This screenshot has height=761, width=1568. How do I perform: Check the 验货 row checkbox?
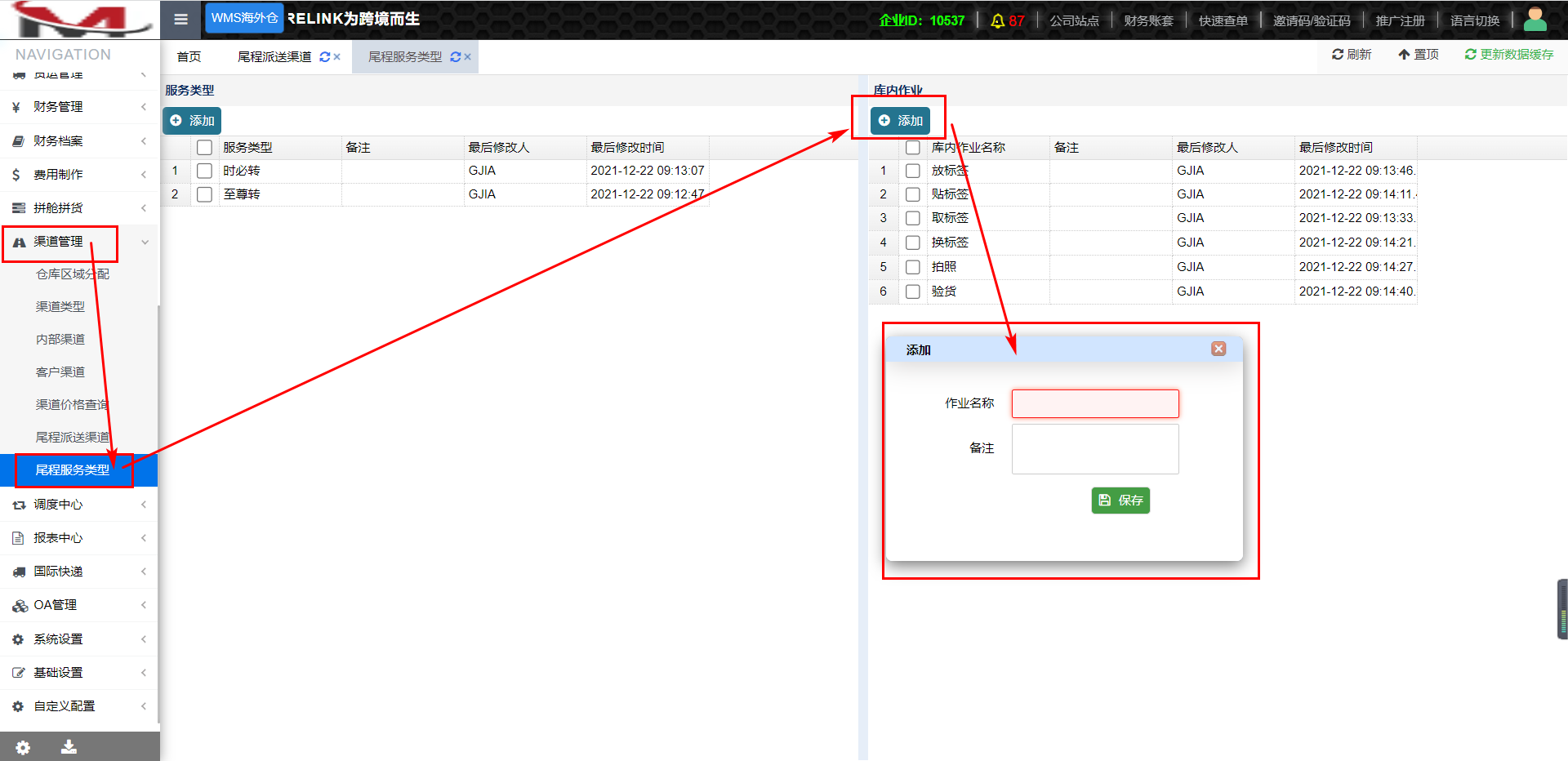coord(913,291)
